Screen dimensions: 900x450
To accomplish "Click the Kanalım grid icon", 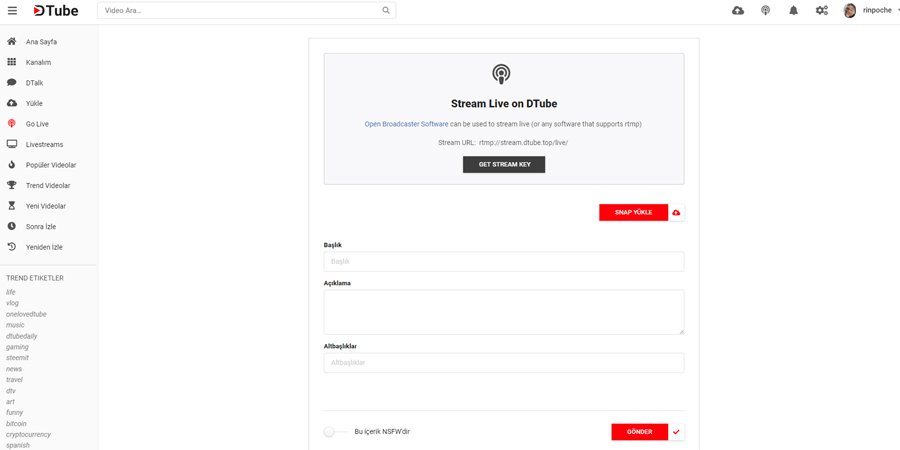I will pyautogui.click(x=11, y=62).
